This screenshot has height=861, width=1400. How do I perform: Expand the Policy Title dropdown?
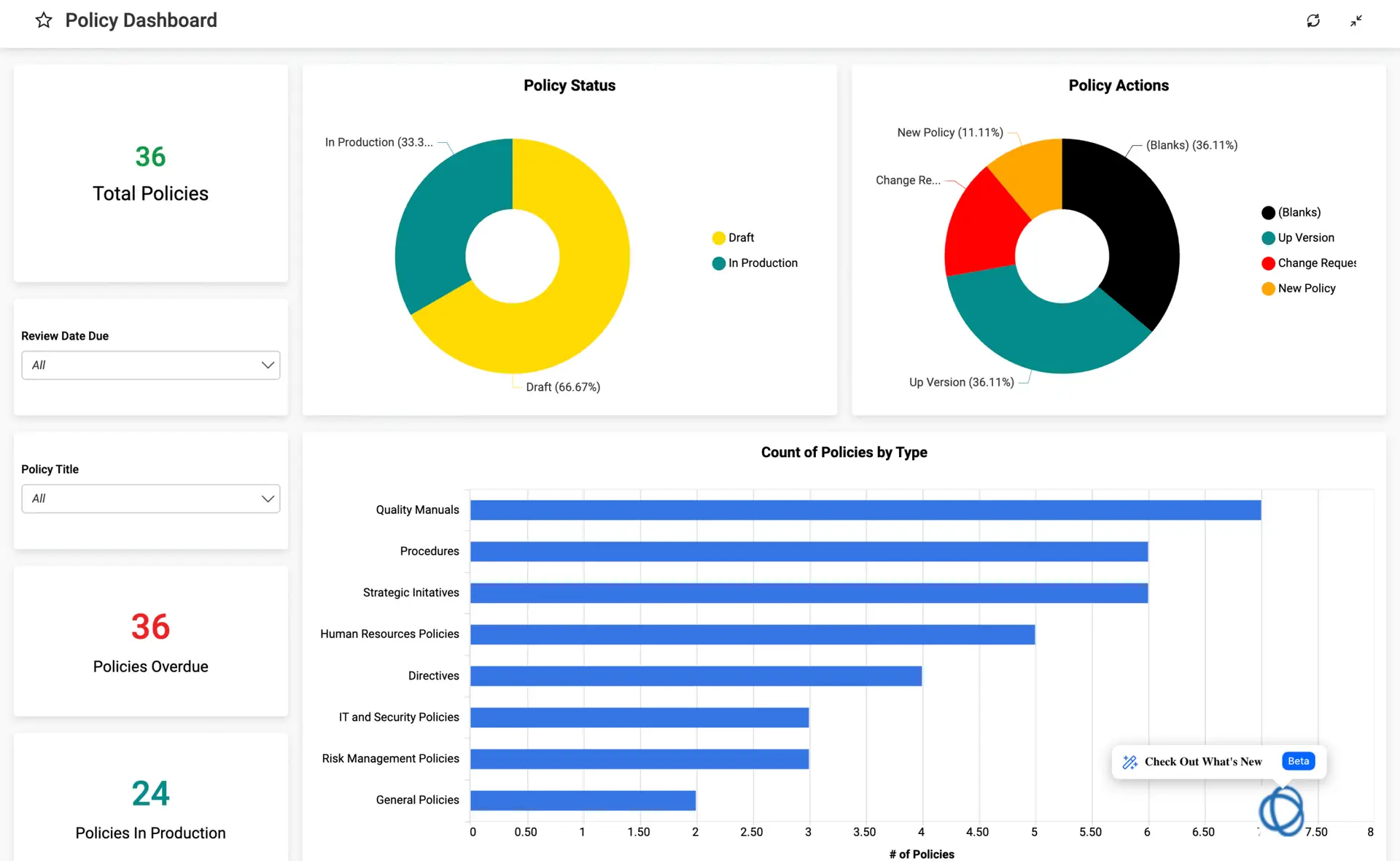150,499
